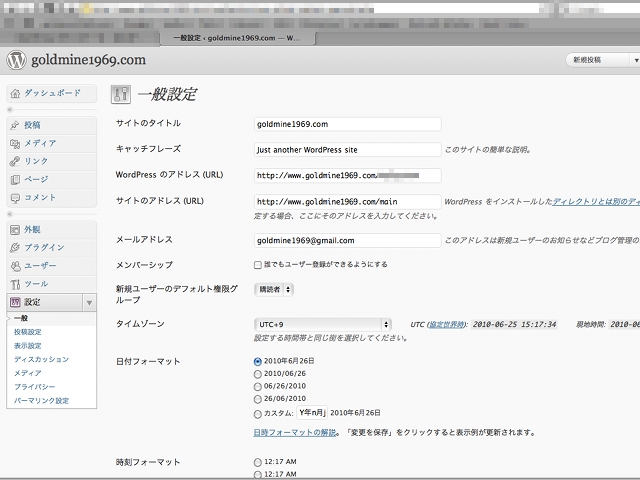Viewport: 640px width, 480px height.
Task: Focus サイトのタイトル input field
Action: click(x=347, y=124)
